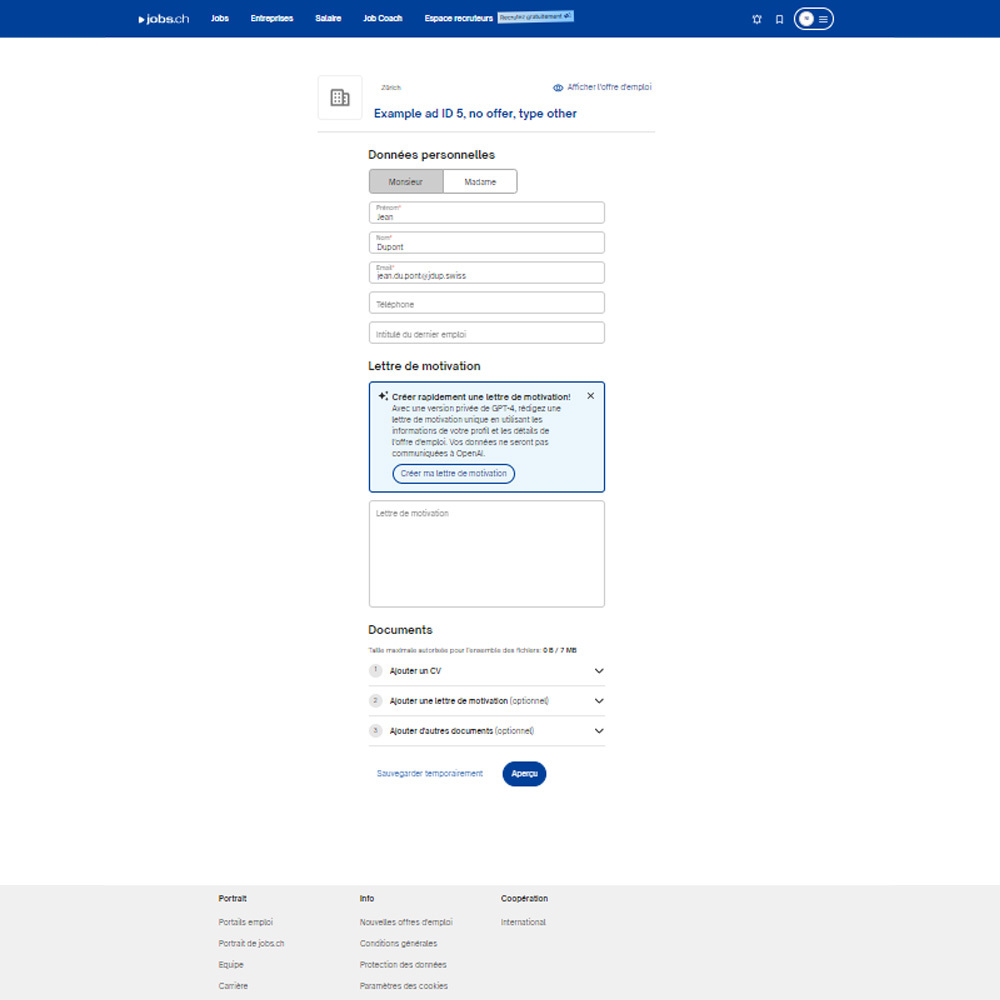Image resolution: width=1000 pixels, height=1000 pixels.
Task: Open saved jobs bookmark icon
Action: tap(779, 19)
